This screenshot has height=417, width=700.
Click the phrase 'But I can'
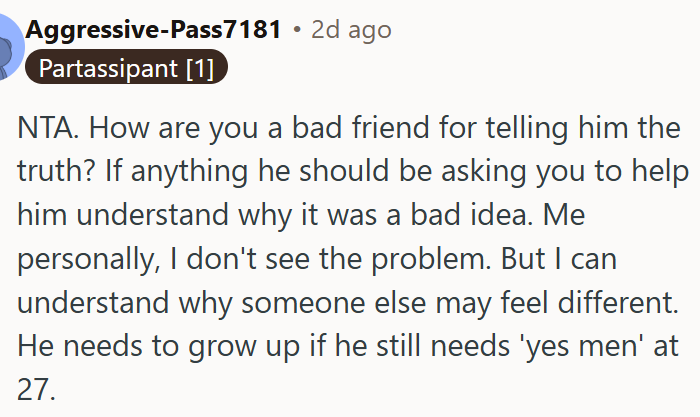pyautogui.click(x=558, y=259)
